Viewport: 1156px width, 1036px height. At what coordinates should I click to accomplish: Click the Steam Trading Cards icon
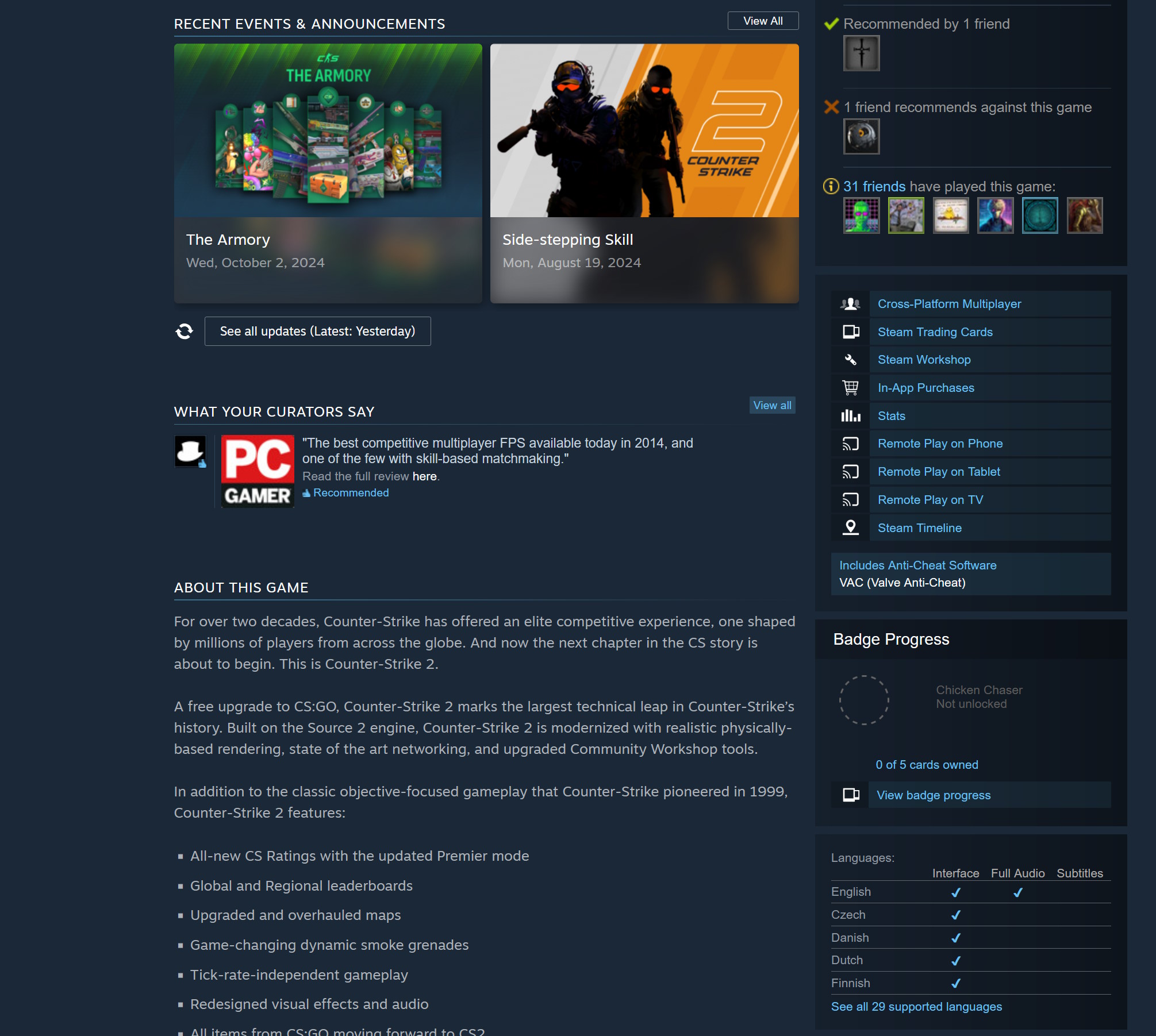(x=850, y=331)
